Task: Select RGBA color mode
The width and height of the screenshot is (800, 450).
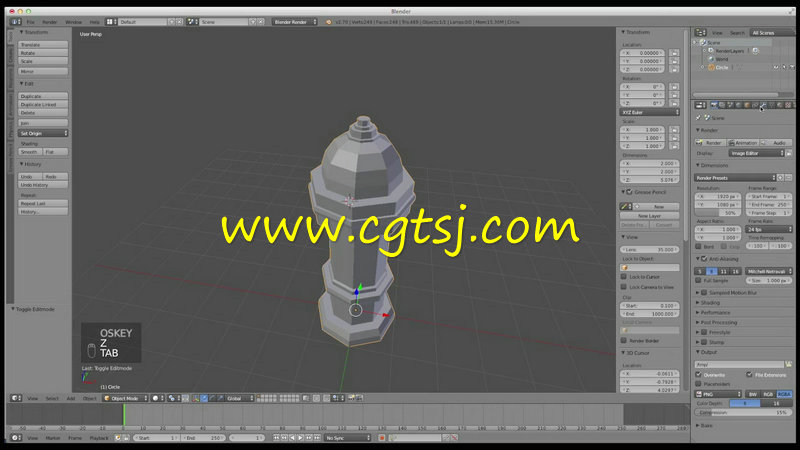Action: click(x=784, y=394)
